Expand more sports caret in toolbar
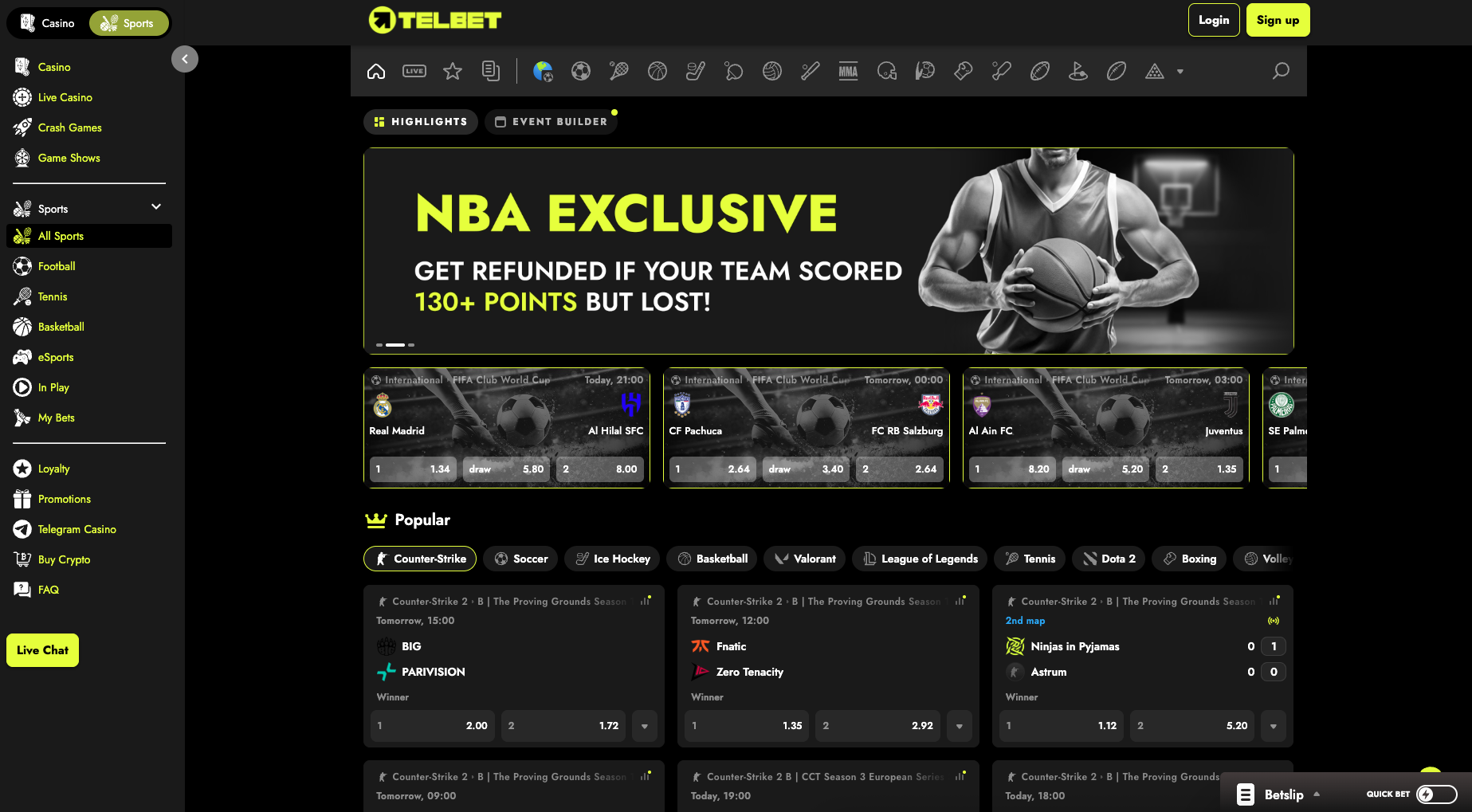 pos(1180,72)
